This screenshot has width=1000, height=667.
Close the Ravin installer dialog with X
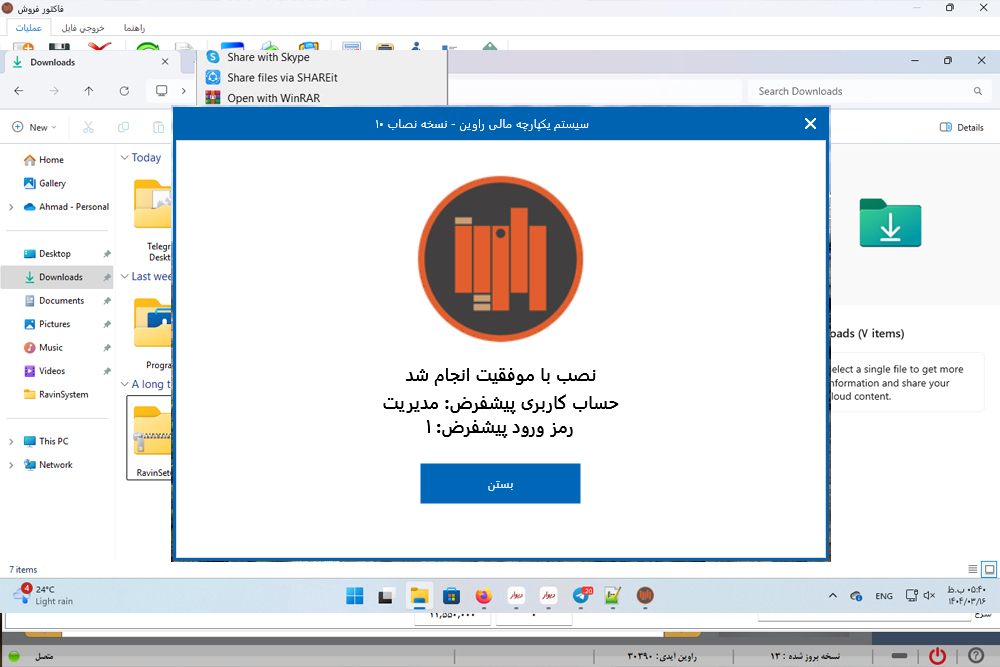810,124
